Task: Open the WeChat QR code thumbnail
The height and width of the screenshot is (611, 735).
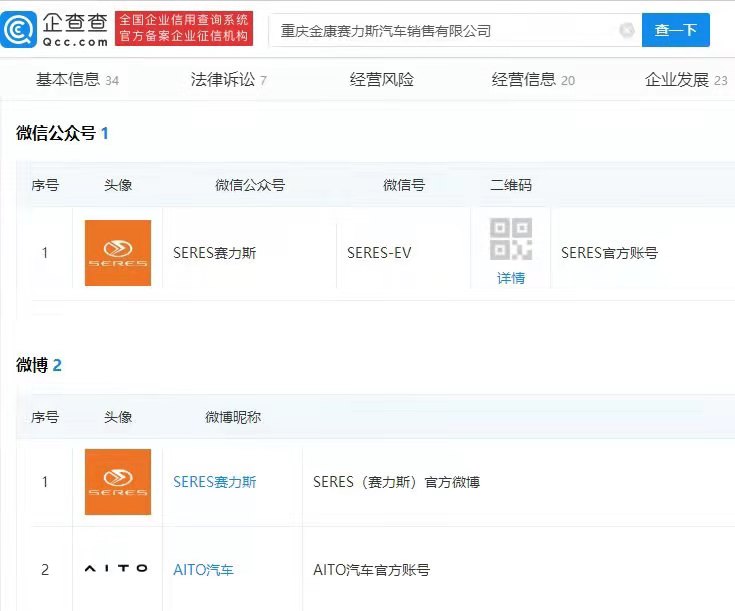Action: click(511, 239)
